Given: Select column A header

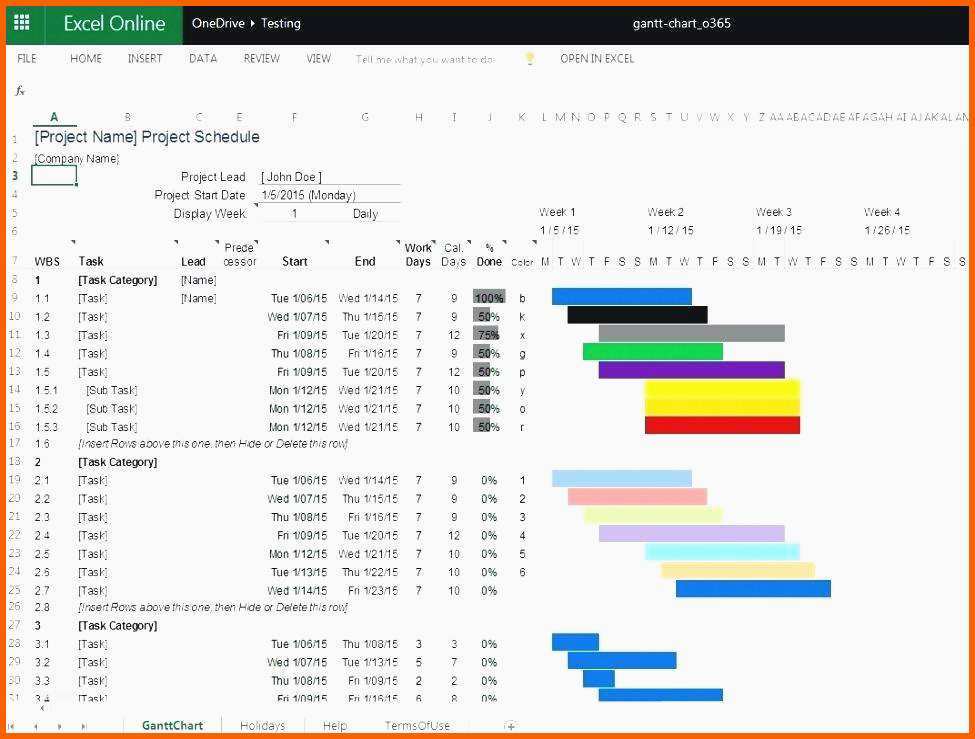Looking at the screenshot, I should (54, 117).
